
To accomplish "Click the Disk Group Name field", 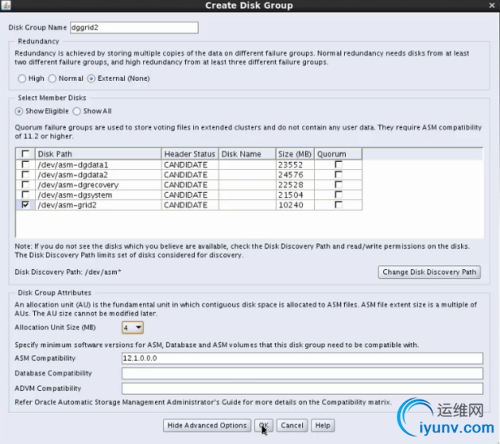I will (x=134, y=28).
